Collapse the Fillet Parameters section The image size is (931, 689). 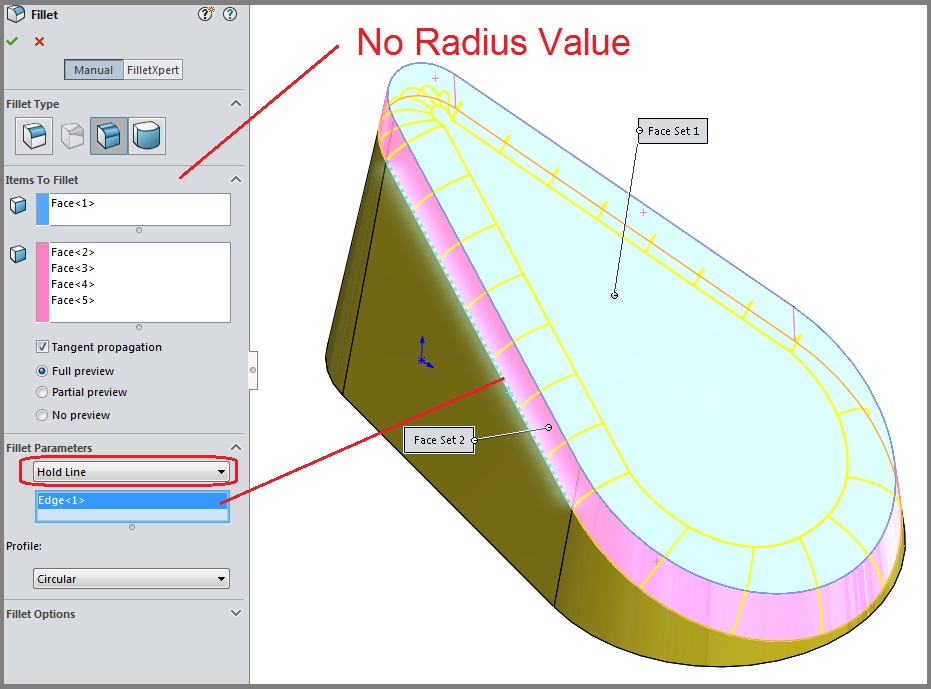click(x=236, y=447)
